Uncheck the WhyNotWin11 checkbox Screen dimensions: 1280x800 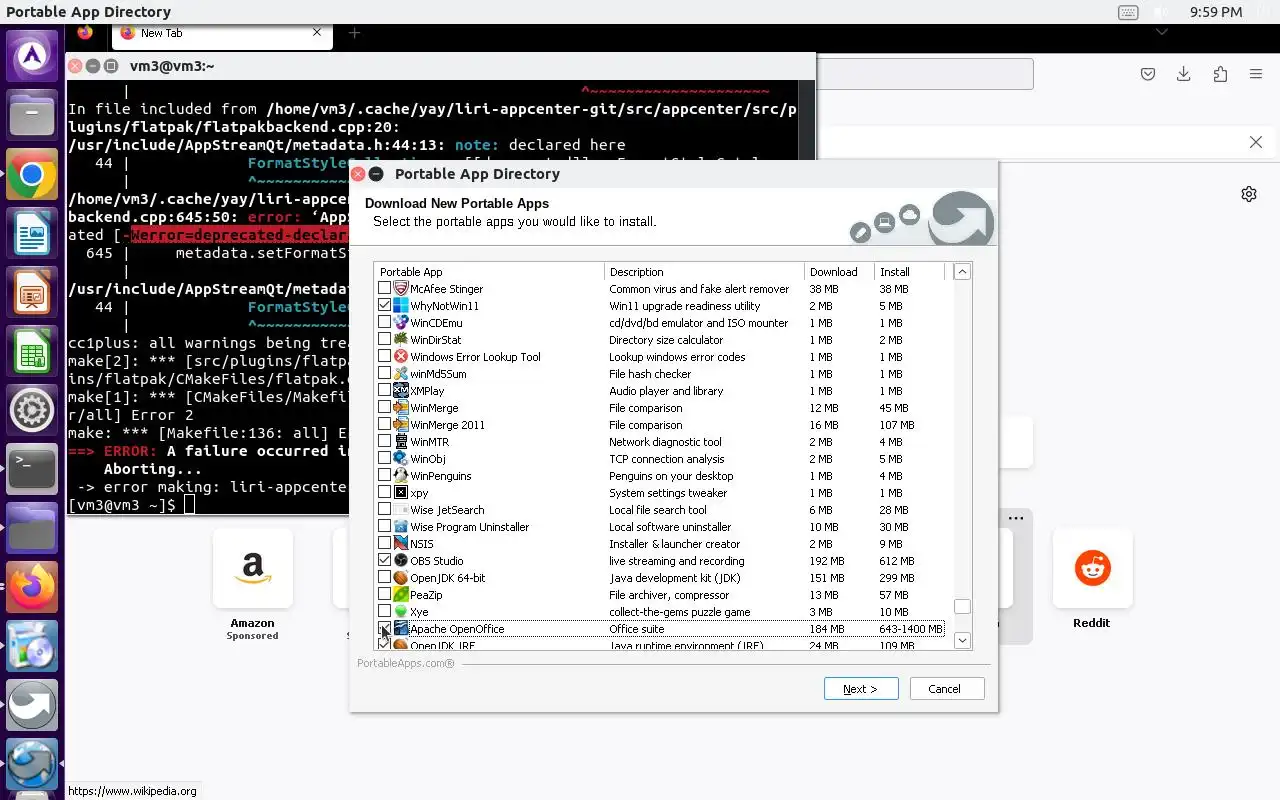pos(384,306)
